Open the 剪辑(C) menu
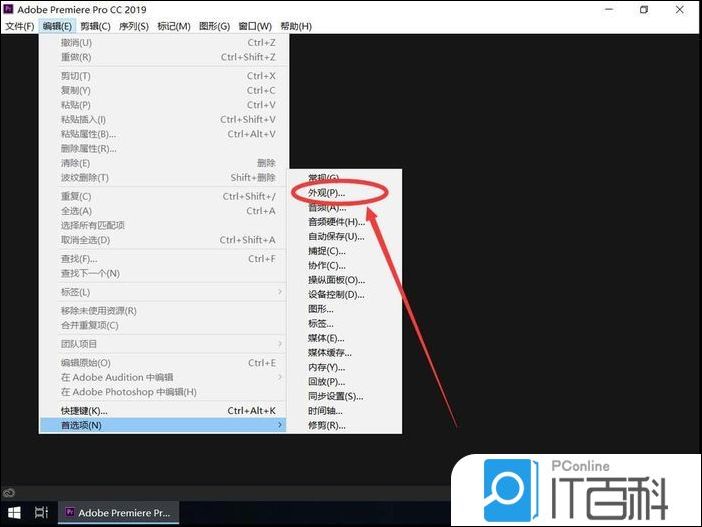 click(x=95, y=26)
